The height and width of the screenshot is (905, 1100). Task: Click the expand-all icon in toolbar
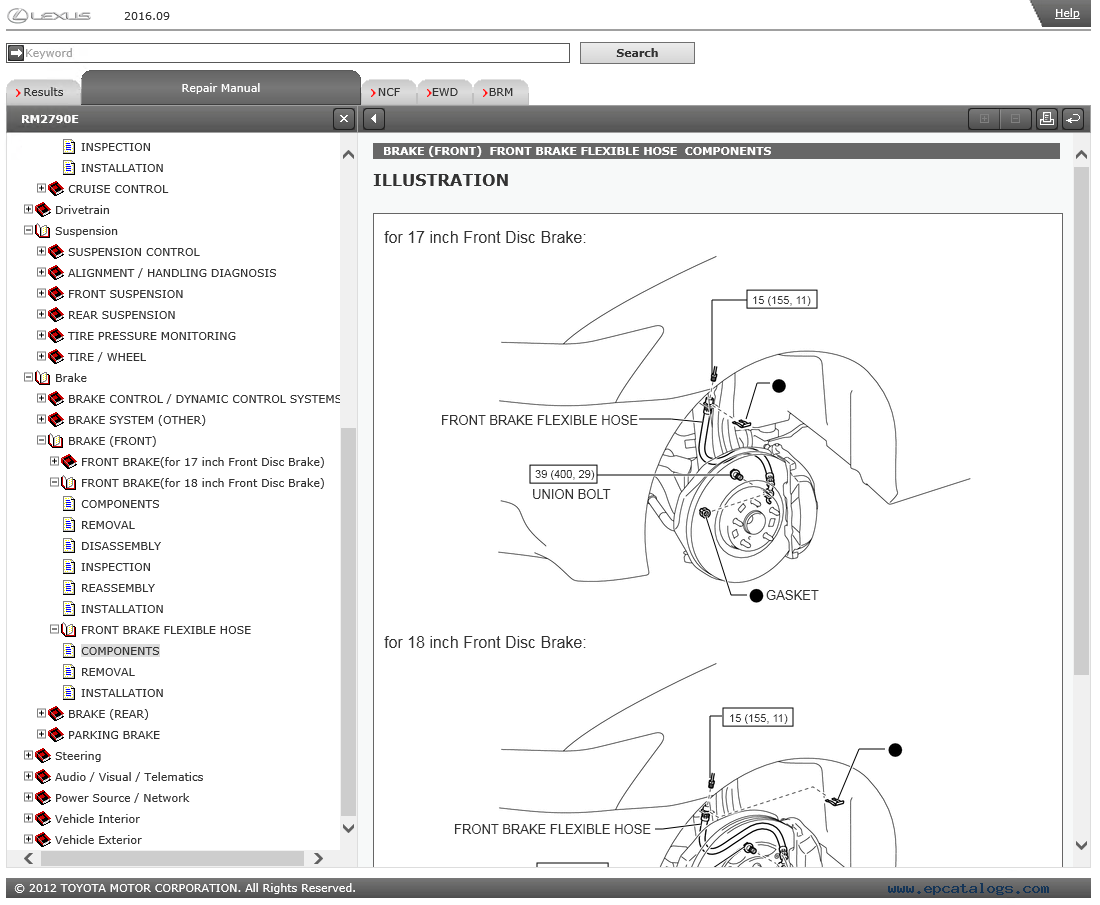click(x=984, y=119)
